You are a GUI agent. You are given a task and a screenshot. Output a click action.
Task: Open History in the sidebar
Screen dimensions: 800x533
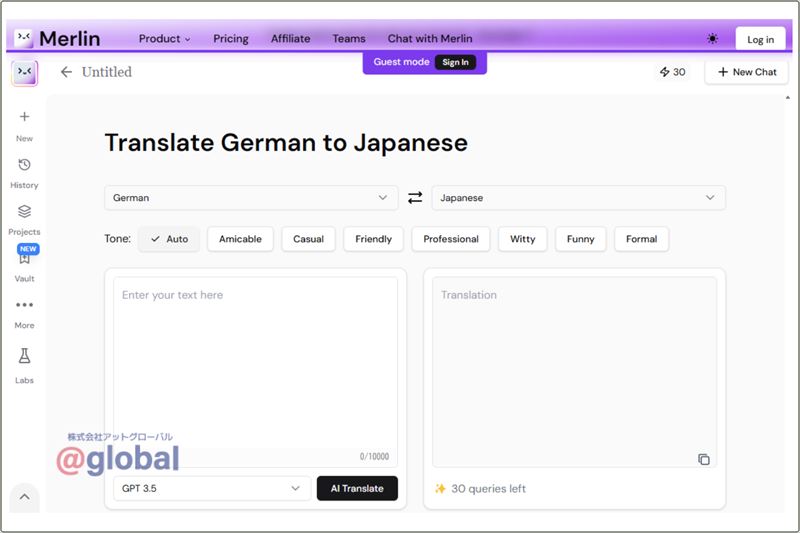pos(24,173)
